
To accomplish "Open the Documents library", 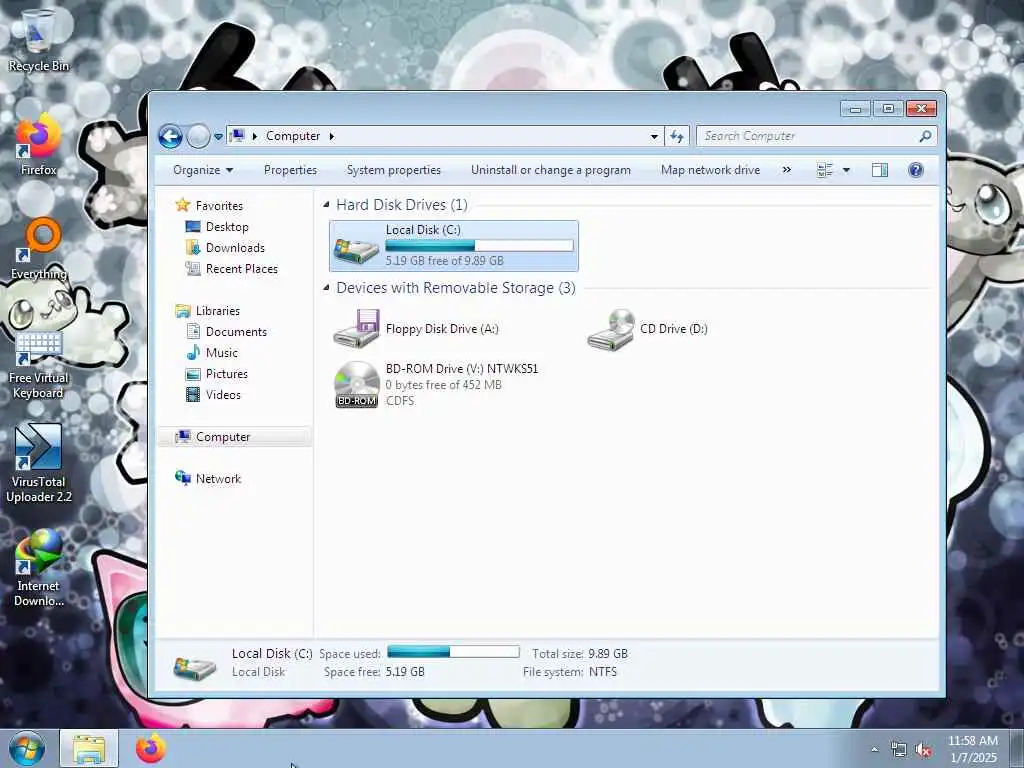I will 236,332.
